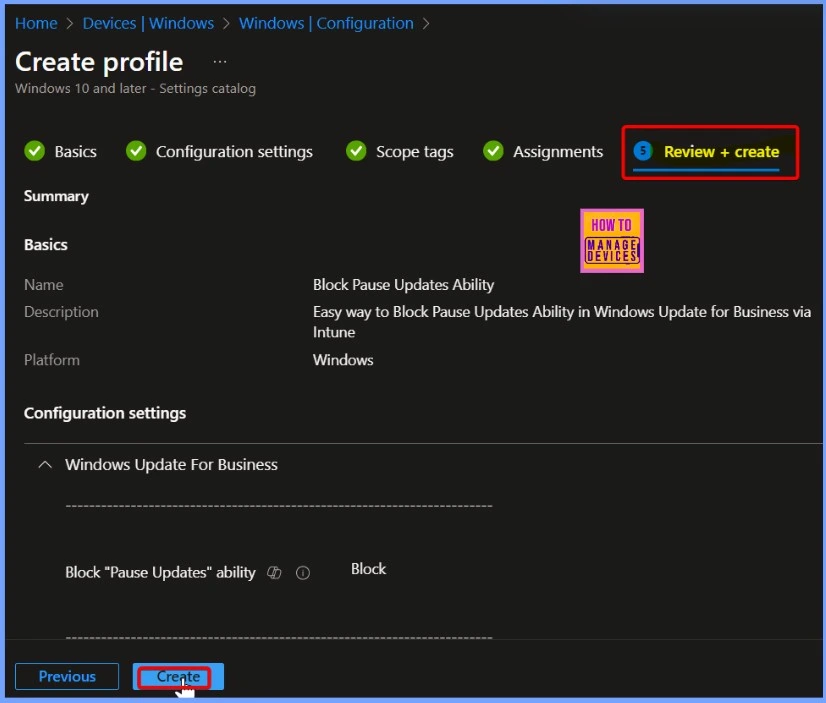The image size is (826, 703).
Task: Open the Copilot icon beside Block Pause Updates
Action: (274, 572)
